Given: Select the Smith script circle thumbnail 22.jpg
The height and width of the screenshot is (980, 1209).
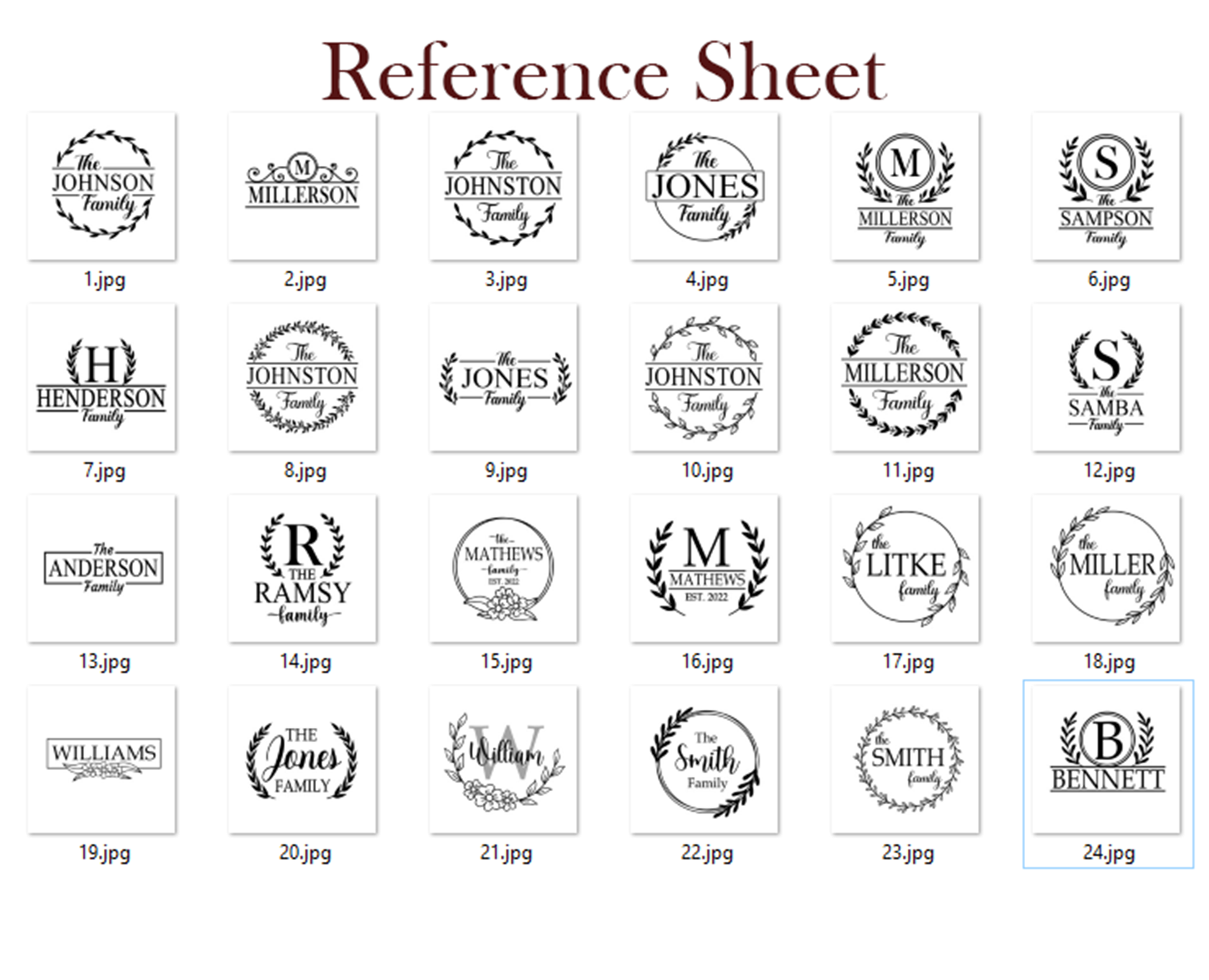Looking at the screenshot, I should tap(705, 760).
